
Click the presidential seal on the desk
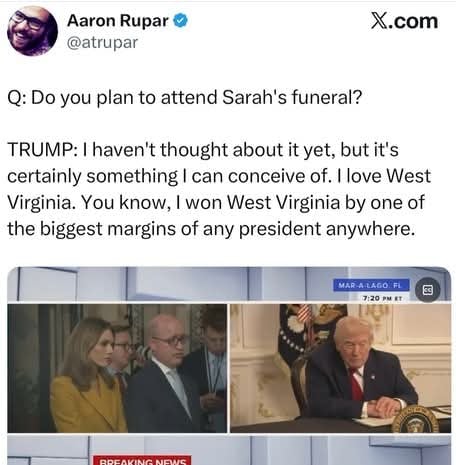416,419
